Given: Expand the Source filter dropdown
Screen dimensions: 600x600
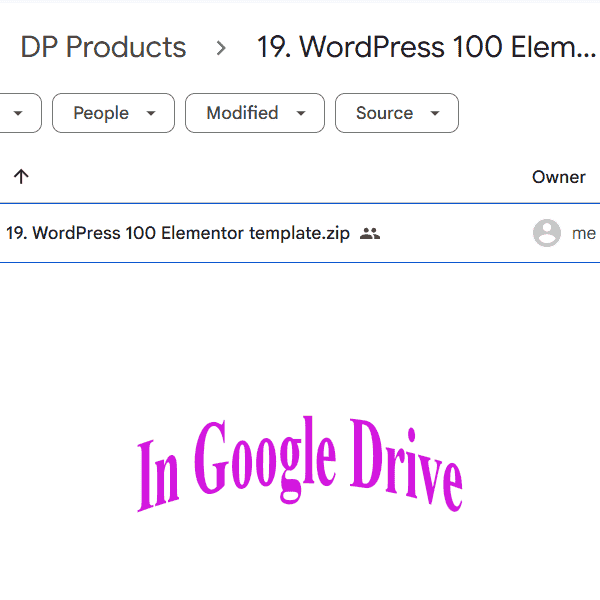Looking at the screenshot, I should click(x=397, y=113).
